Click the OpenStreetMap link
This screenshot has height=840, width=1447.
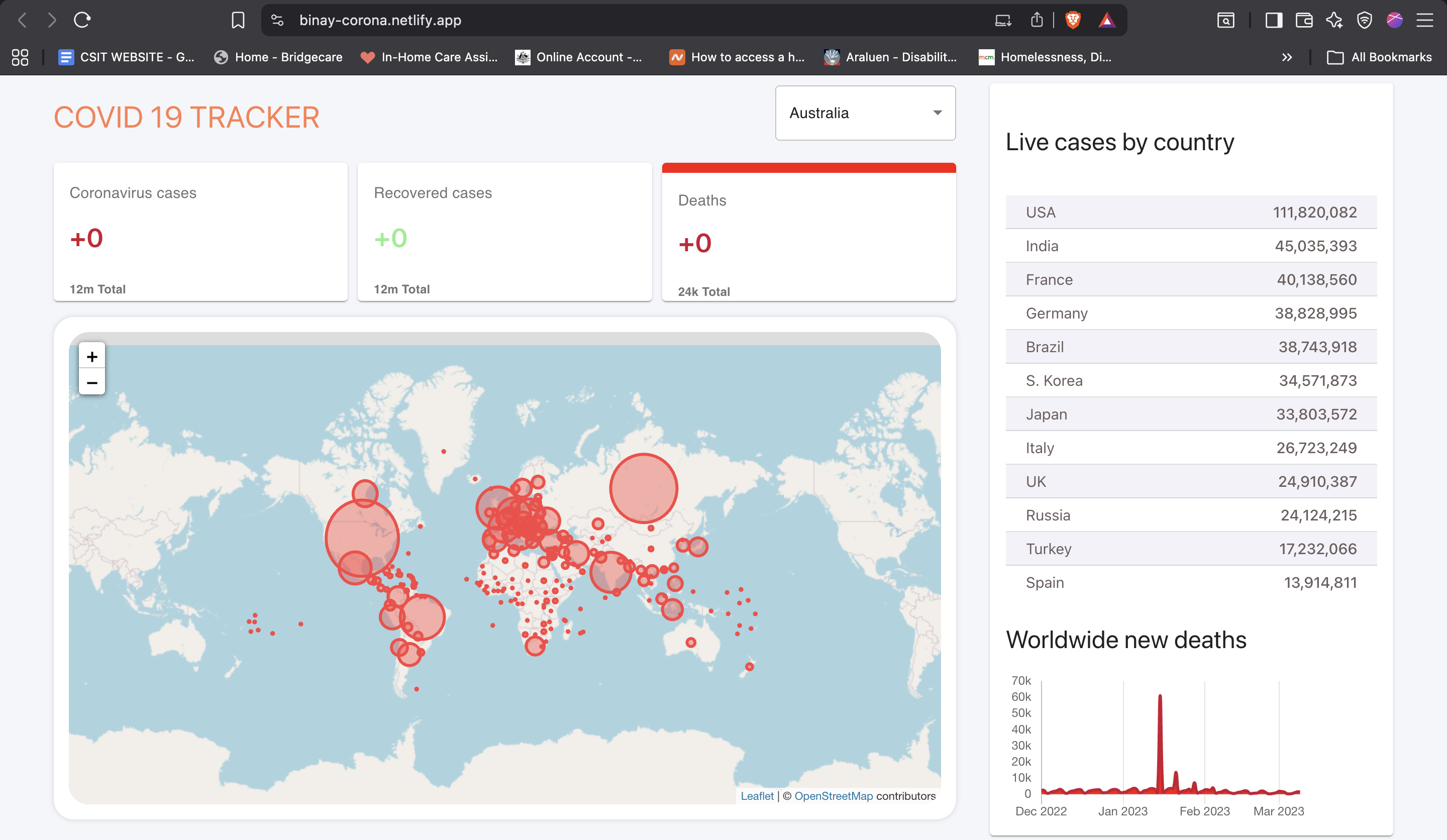(833, 796)
